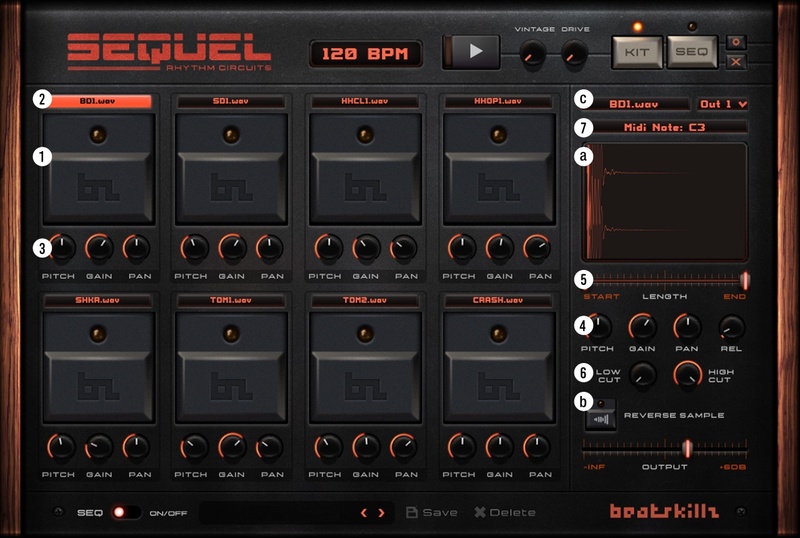
Task: Click the beatskillz logo
Action: pyautogui.click(x=664, y=511)
